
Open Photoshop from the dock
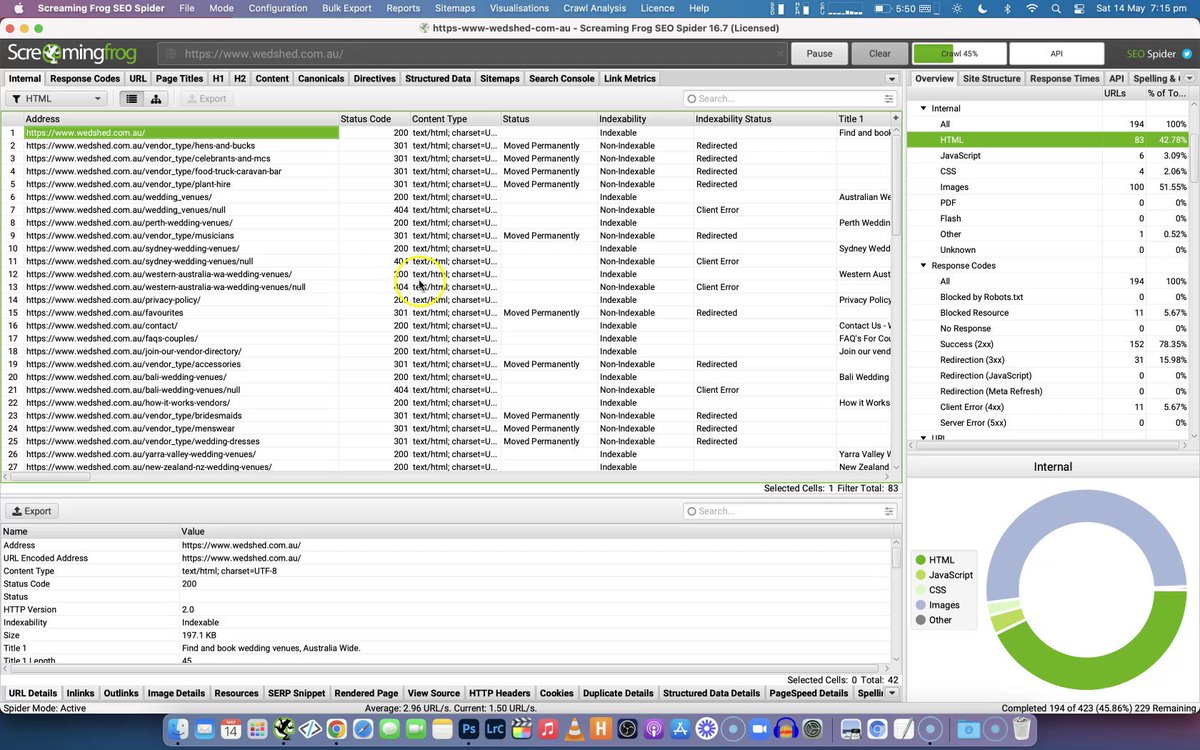coord(467,729)
